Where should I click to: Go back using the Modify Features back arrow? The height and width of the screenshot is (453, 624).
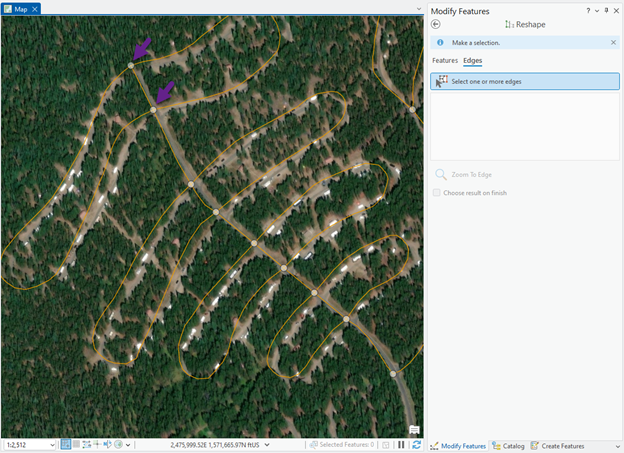click(x=436, y=24)
